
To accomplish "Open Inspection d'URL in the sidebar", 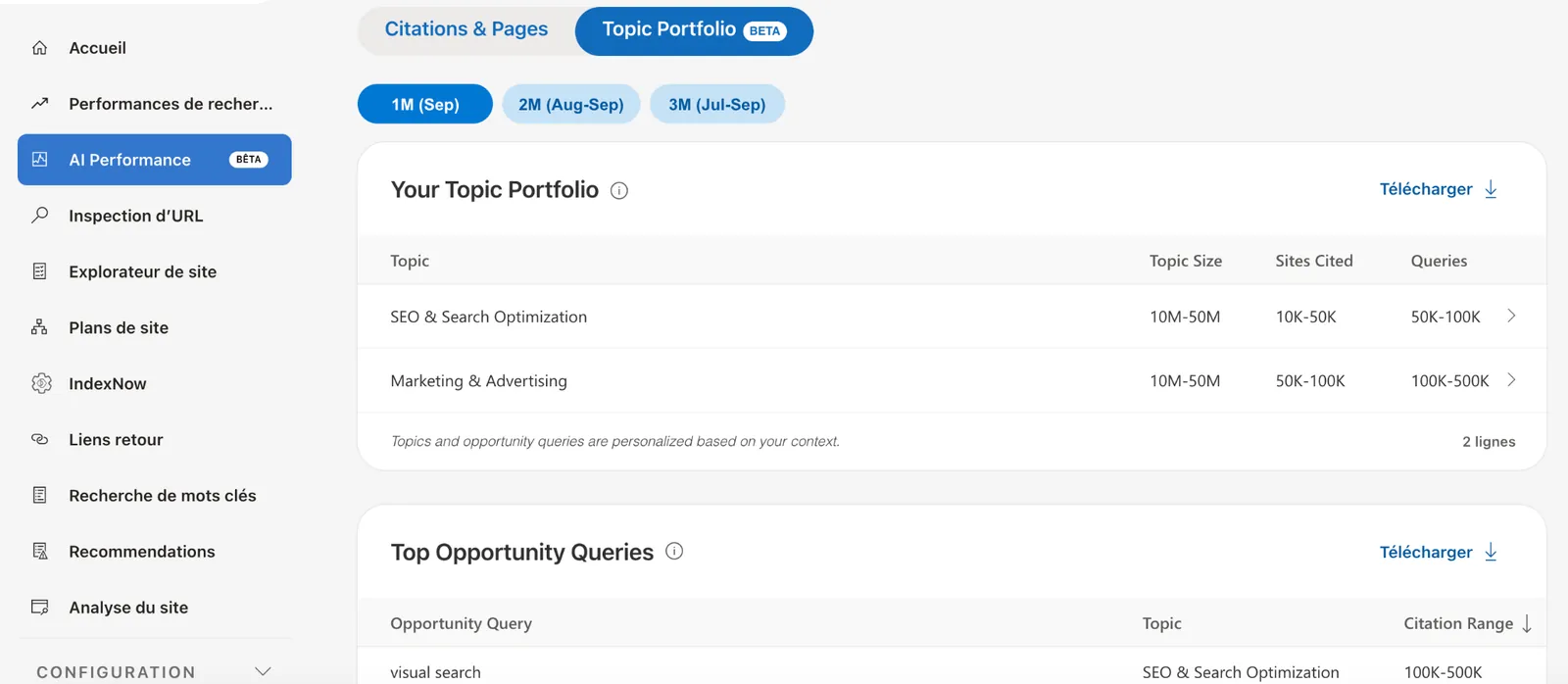I will (155, 216).
